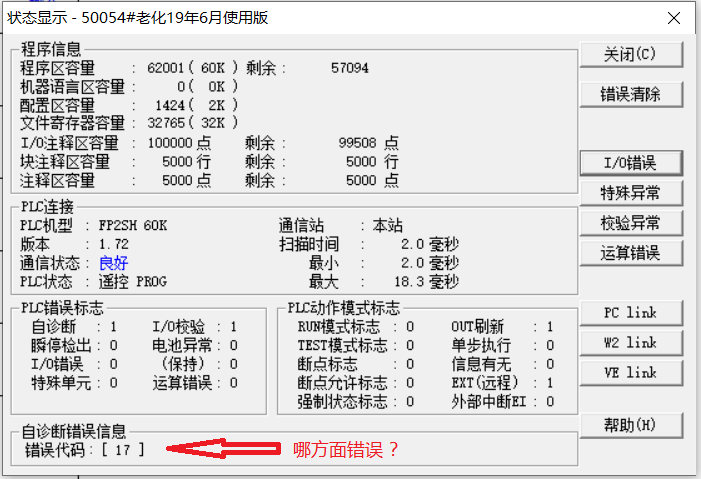Open the PC link status
The image size is (701, 479).
pyautogui.click(x=630, y=313)
